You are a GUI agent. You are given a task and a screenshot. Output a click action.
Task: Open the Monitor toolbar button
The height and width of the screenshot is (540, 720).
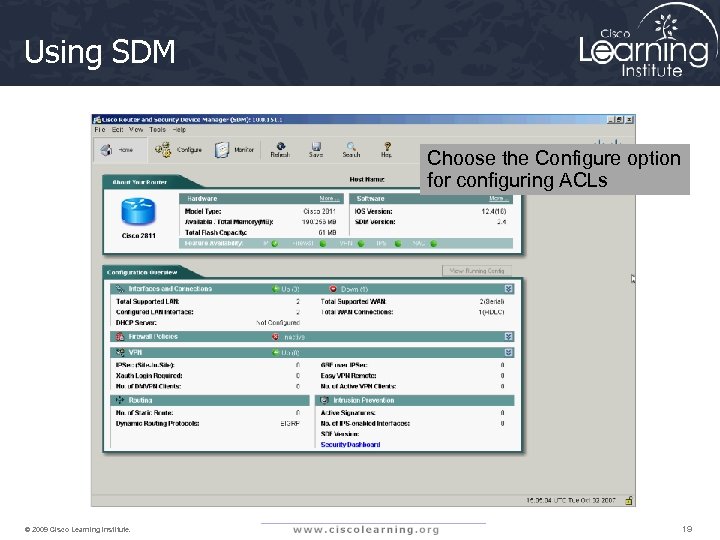234,150
